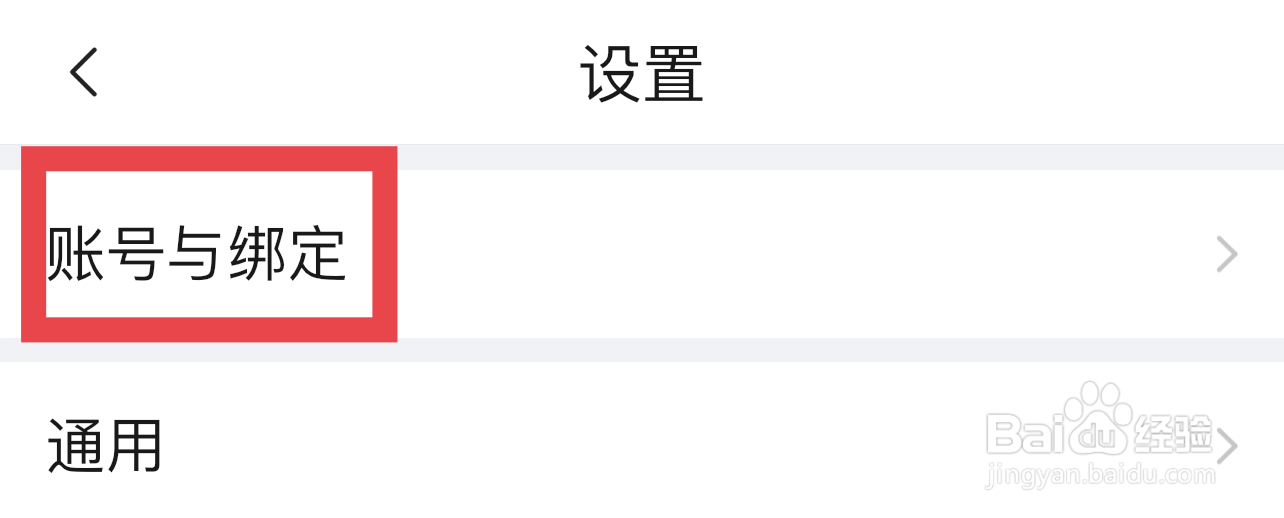Click gray divider between 账号与绑定 and 通用
Image resolution: width=1284 pixels, height=518 pixels.
click(800, 350)
